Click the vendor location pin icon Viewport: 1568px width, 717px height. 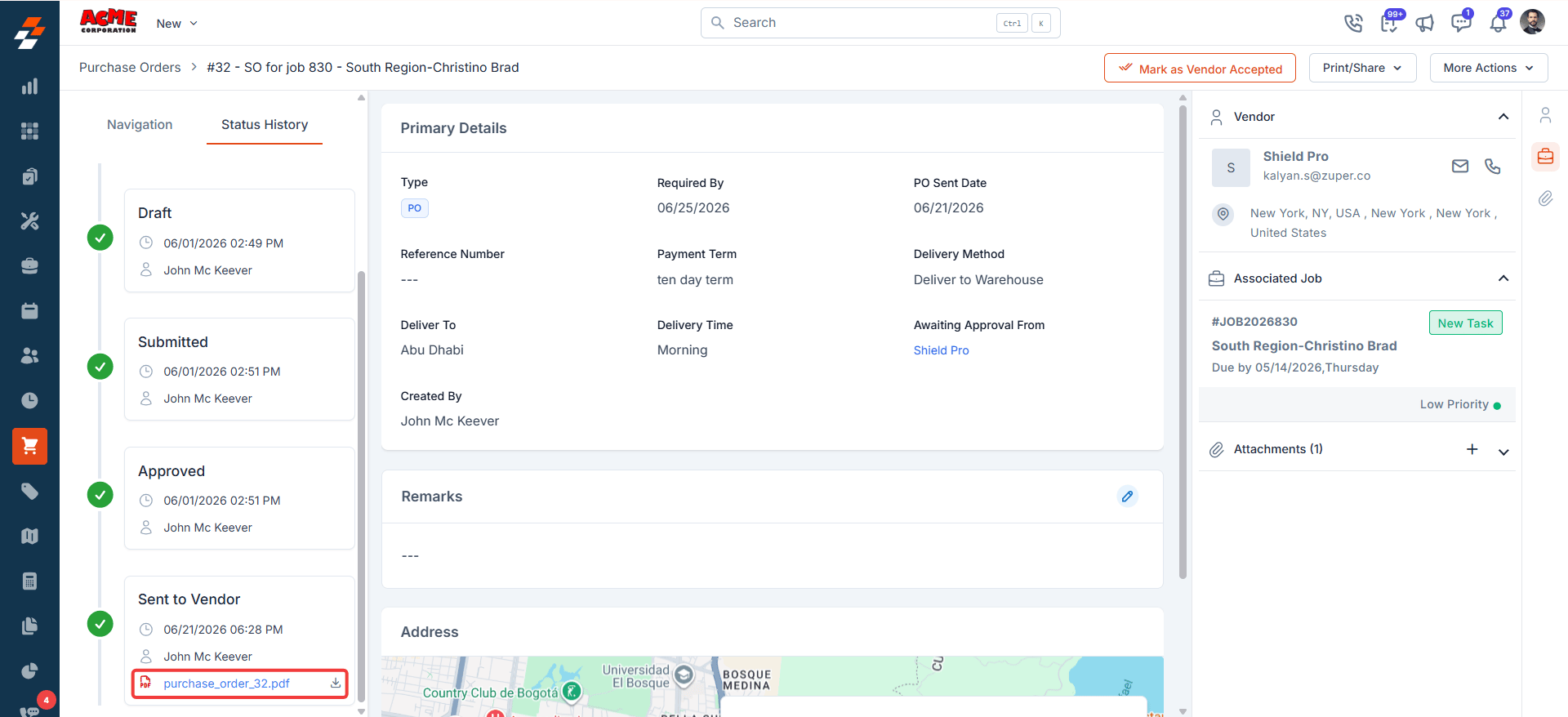point(1223,214)
